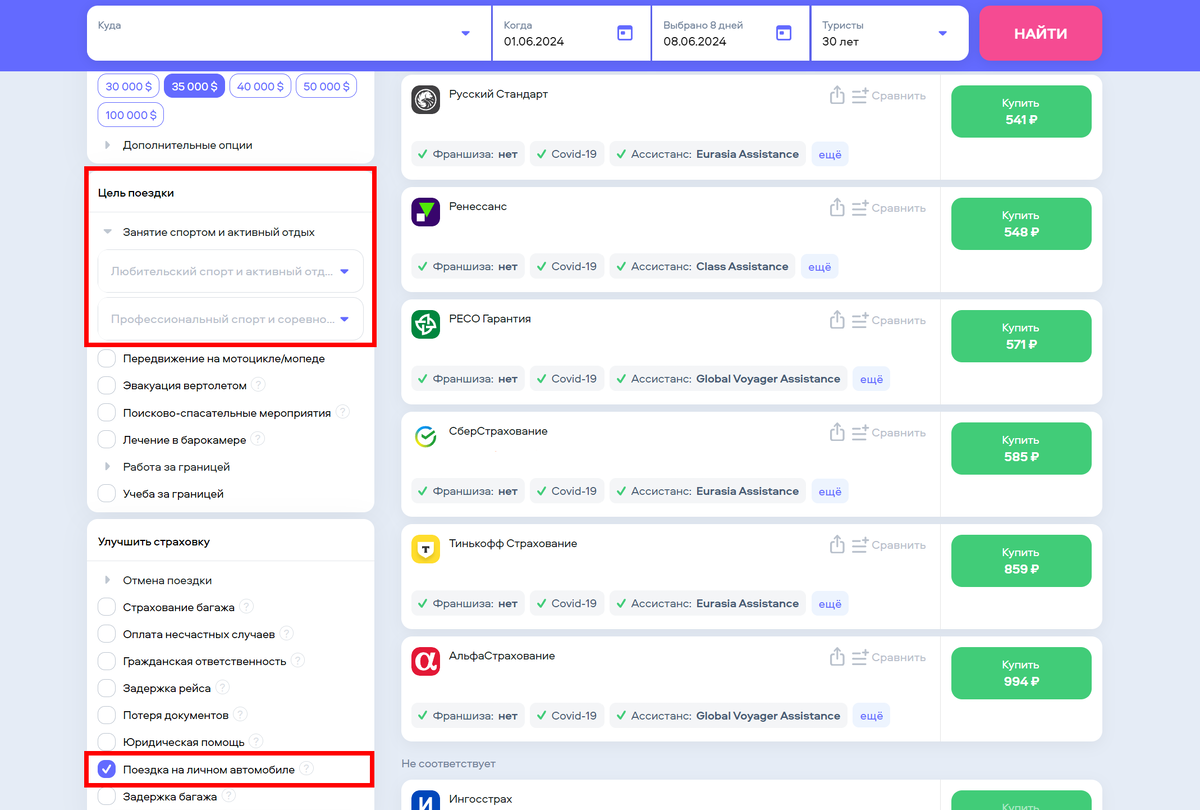Viewport: 1200px width, 810px height.
Task: Click the share icon for АльфаСтрахование
Action: pos(838,657)
